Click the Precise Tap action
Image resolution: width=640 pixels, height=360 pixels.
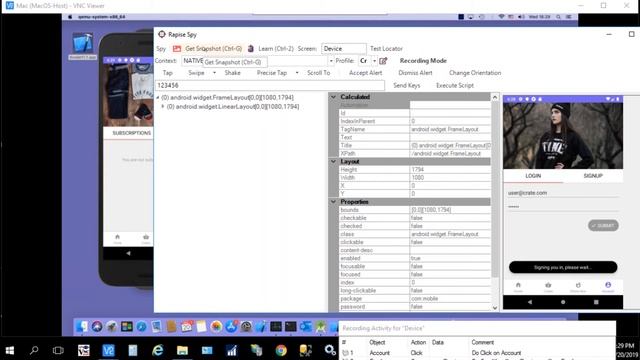(272, 73)
